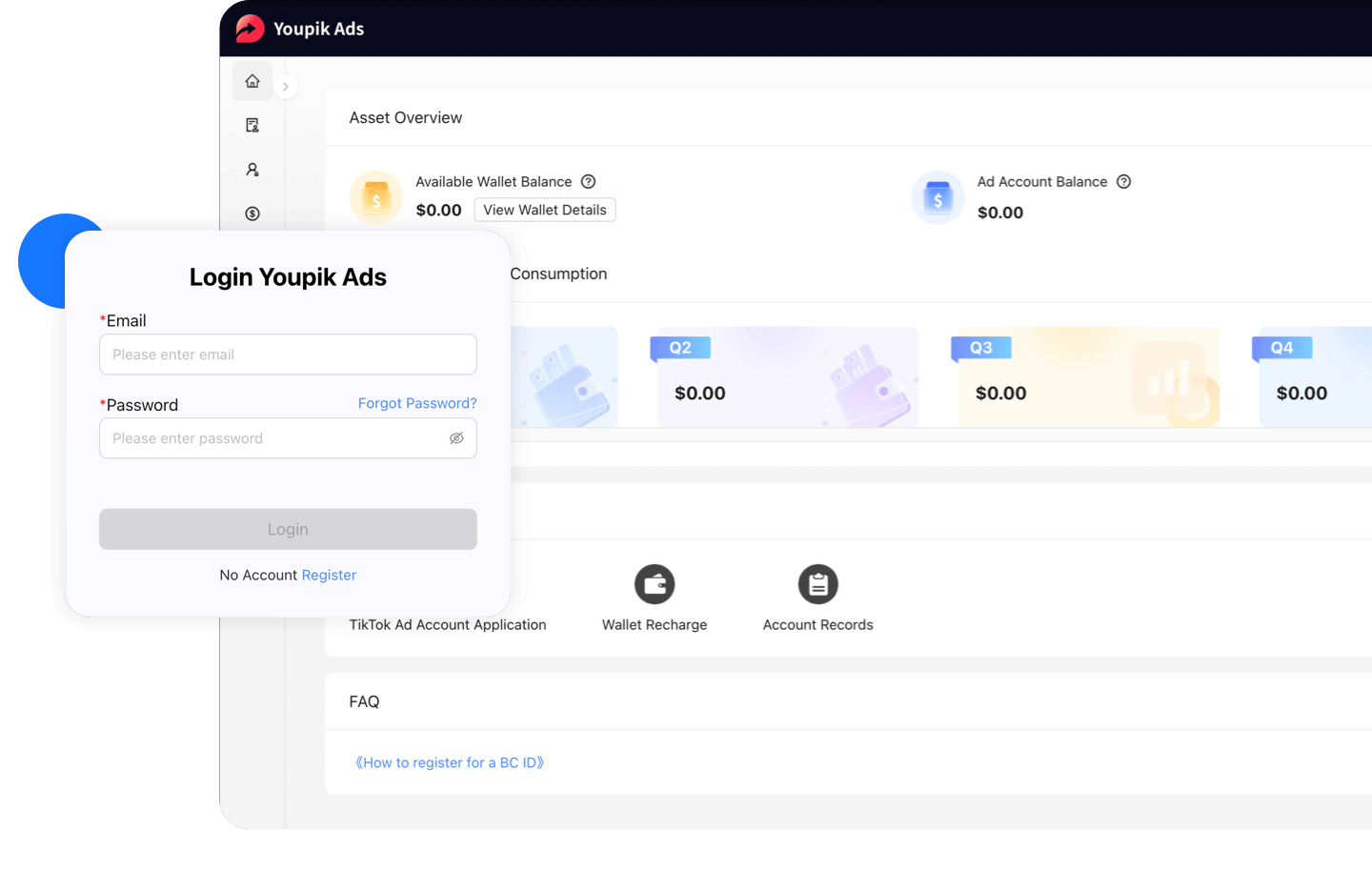This screenshot has width=1372, height=873.
Task: Click help icon beside Ad Account Balance
Action: click(x=1123, y=182)
